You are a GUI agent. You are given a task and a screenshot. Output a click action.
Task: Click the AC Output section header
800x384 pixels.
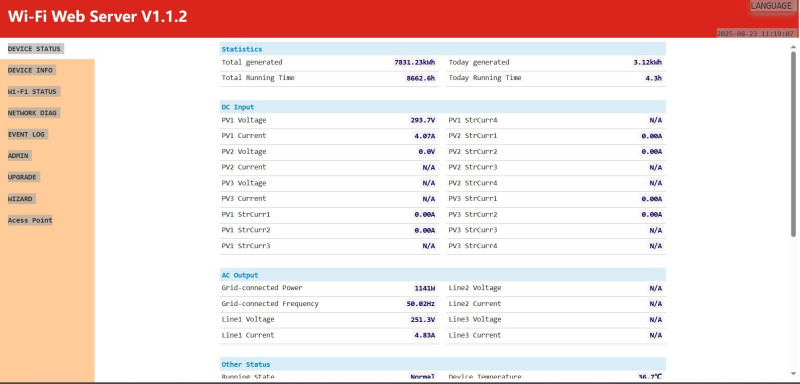point(442,275)
